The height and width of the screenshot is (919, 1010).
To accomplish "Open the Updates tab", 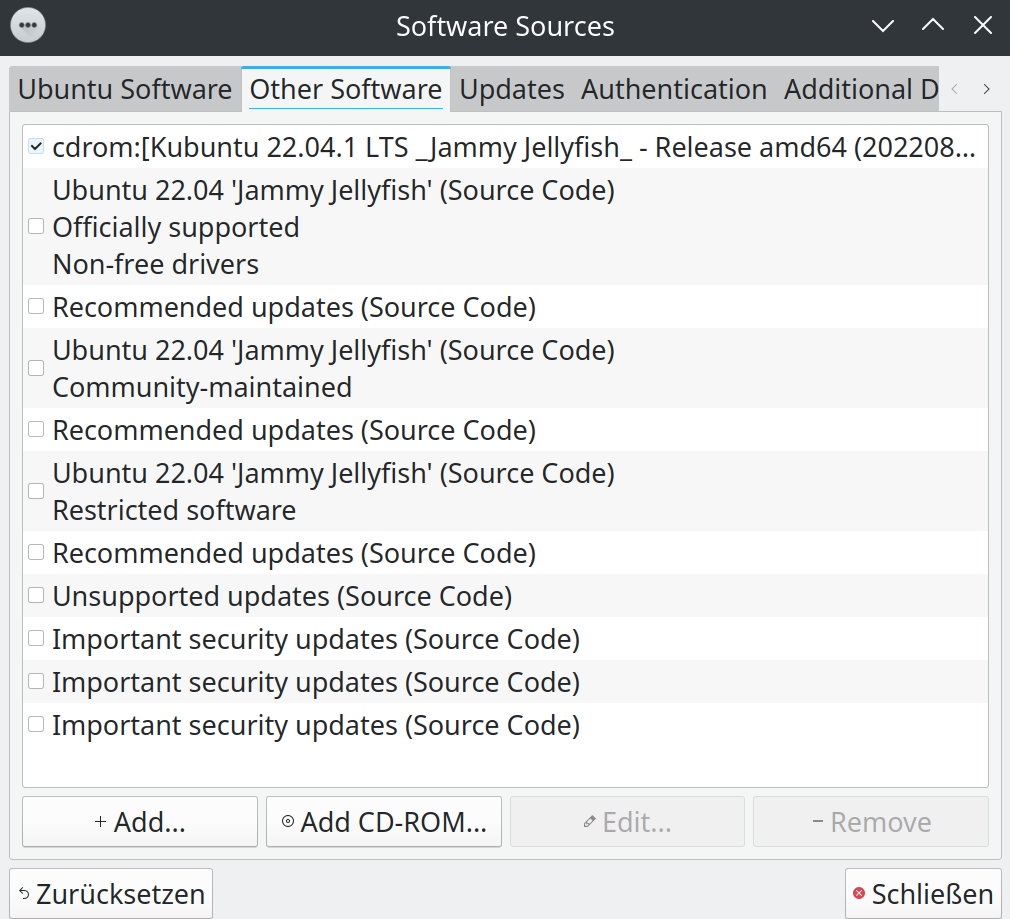I will coord(512,89).
